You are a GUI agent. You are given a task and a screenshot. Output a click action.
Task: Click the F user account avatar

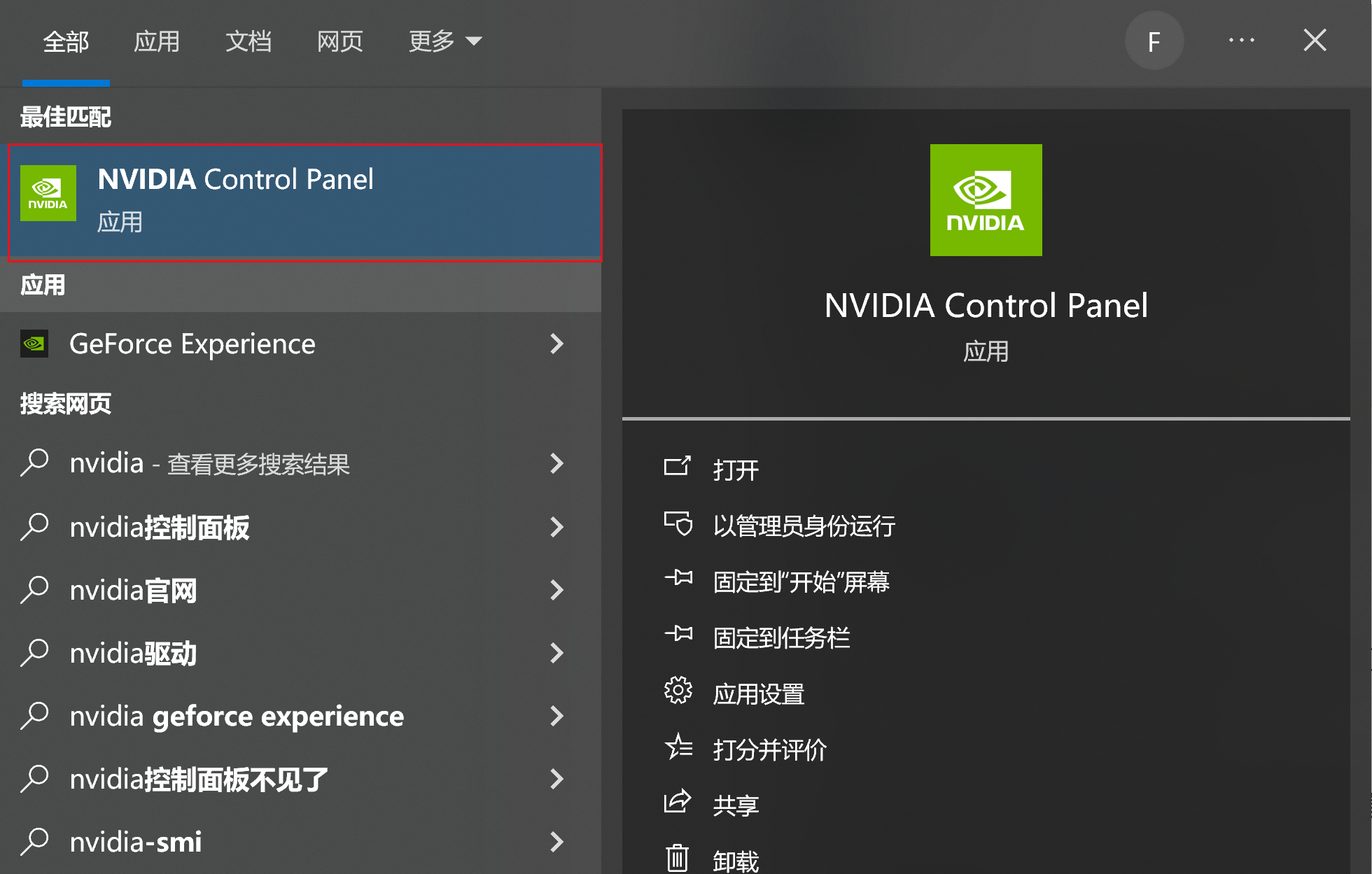point(1154,41)
